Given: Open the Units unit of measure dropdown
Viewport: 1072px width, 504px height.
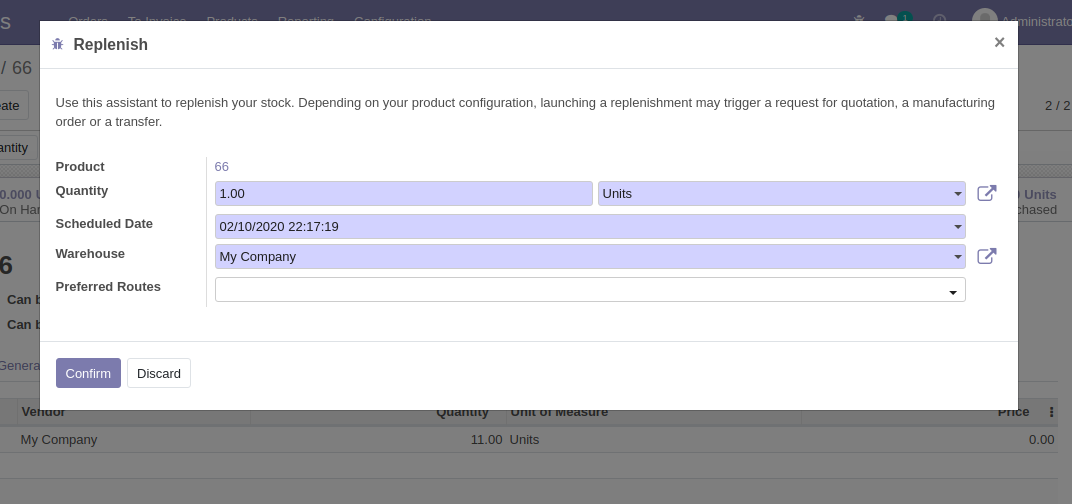Looking at the screenshot, I should [781, 194].
